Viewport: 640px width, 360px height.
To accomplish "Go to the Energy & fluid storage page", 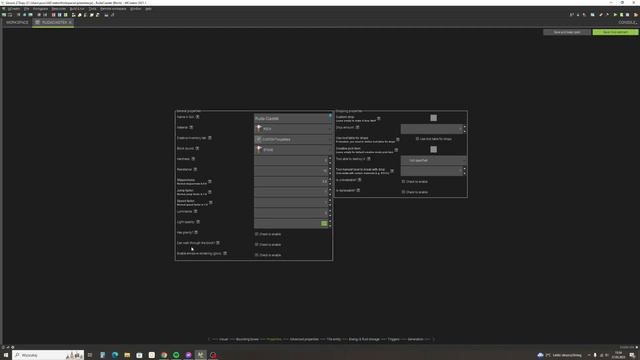I will 364,339.
